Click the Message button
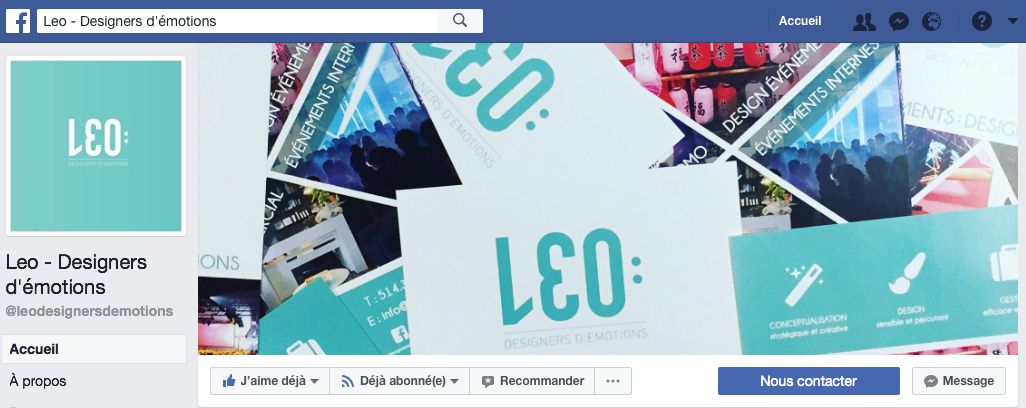 click(959, 381)
